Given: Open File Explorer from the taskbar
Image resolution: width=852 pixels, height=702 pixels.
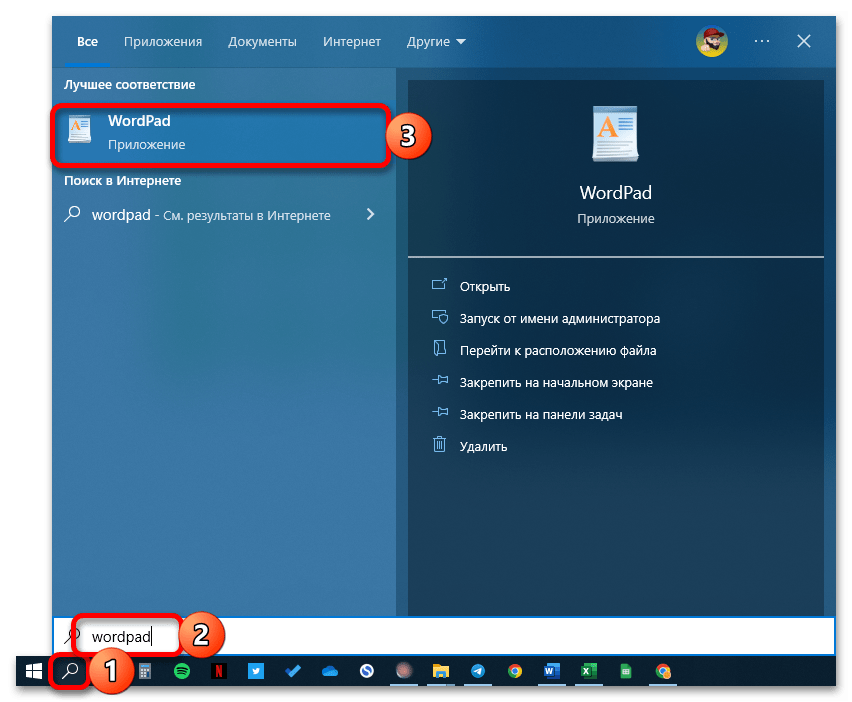Looking at the screenshot, I should click(x=441, y=672).
